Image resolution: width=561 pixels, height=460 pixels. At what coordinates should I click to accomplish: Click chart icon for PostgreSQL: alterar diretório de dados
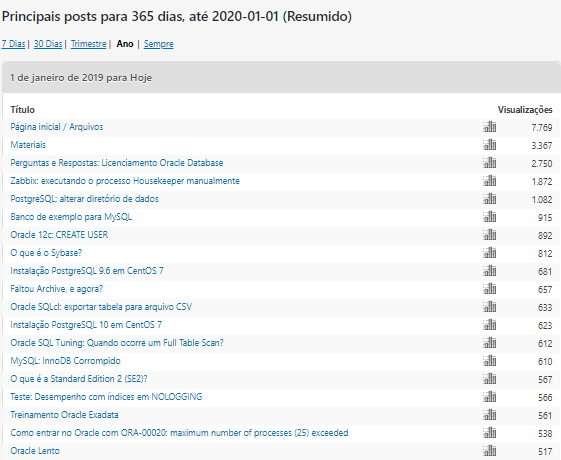[x=489, y=199]
